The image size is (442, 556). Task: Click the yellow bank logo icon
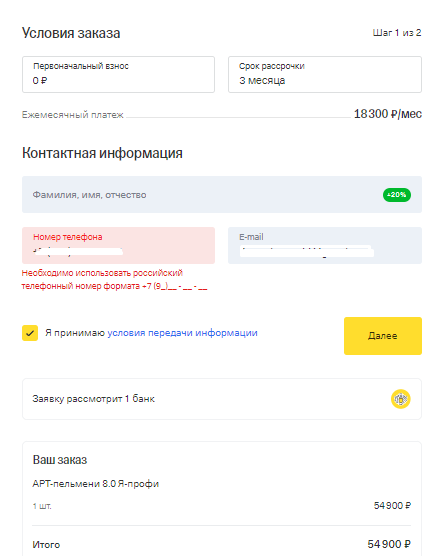[401, 399]
